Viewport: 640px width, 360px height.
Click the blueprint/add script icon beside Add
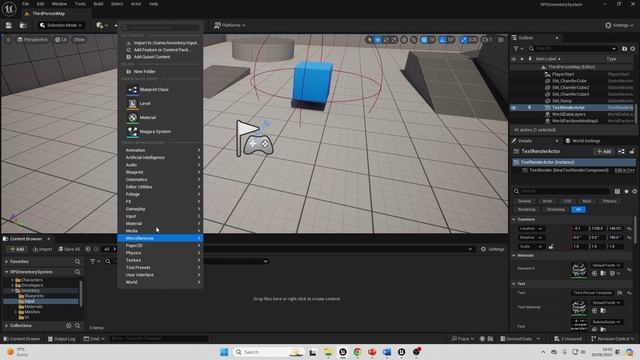pos(621,151)
